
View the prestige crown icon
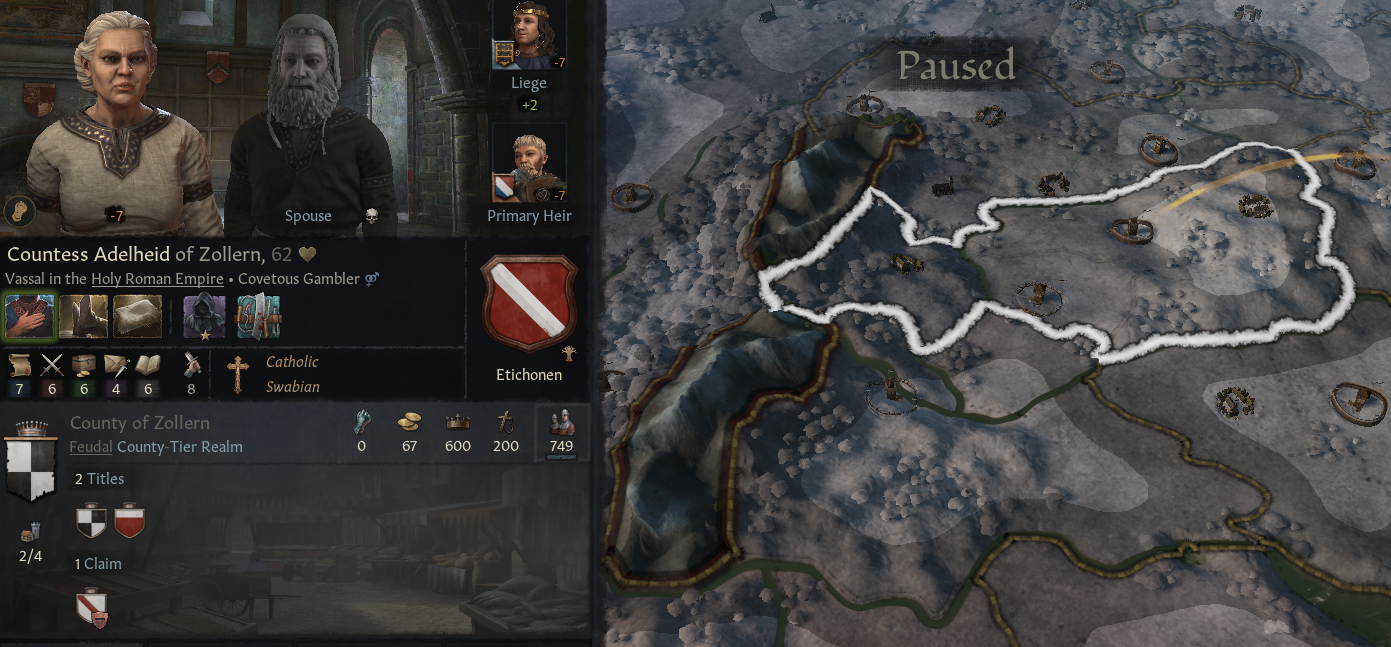[458, 422]
